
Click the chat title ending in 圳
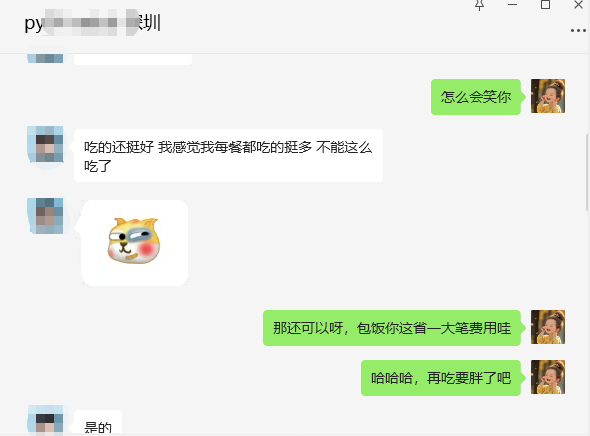pos(93,23)
